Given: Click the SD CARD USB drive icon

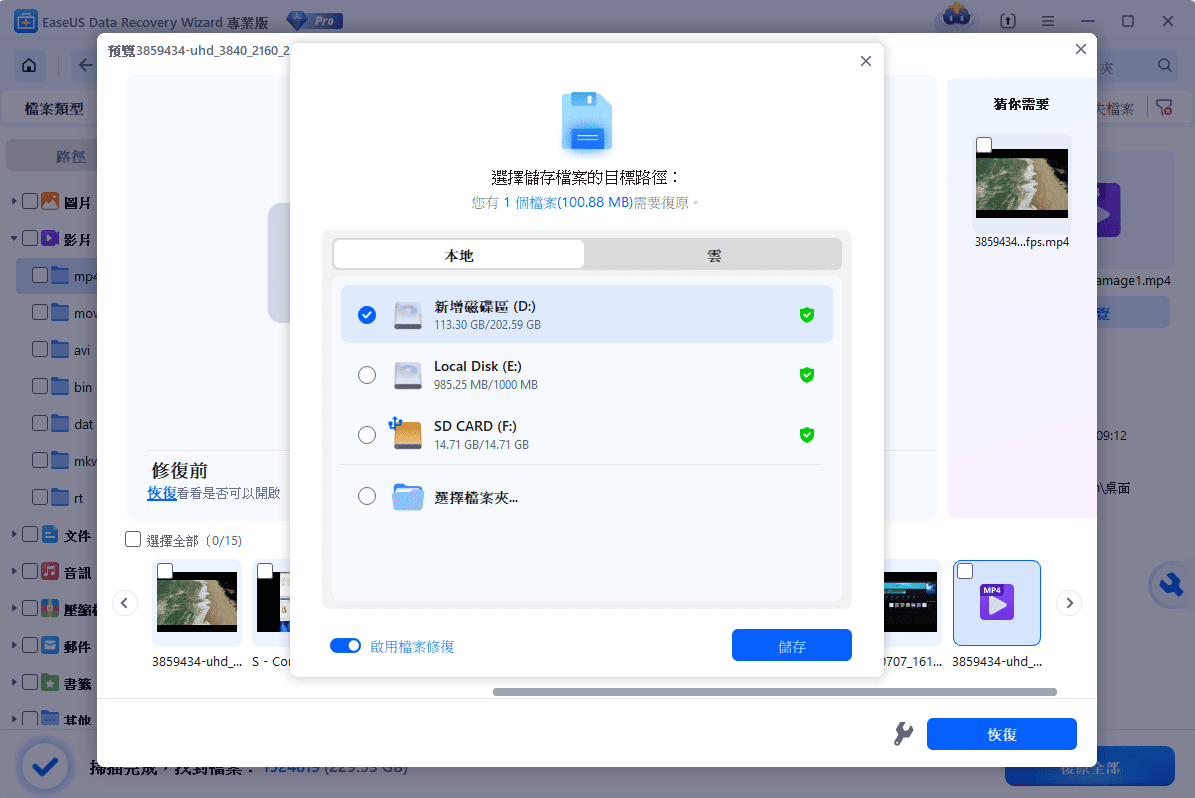Looking at the screenshot, I should coord(406,433).
